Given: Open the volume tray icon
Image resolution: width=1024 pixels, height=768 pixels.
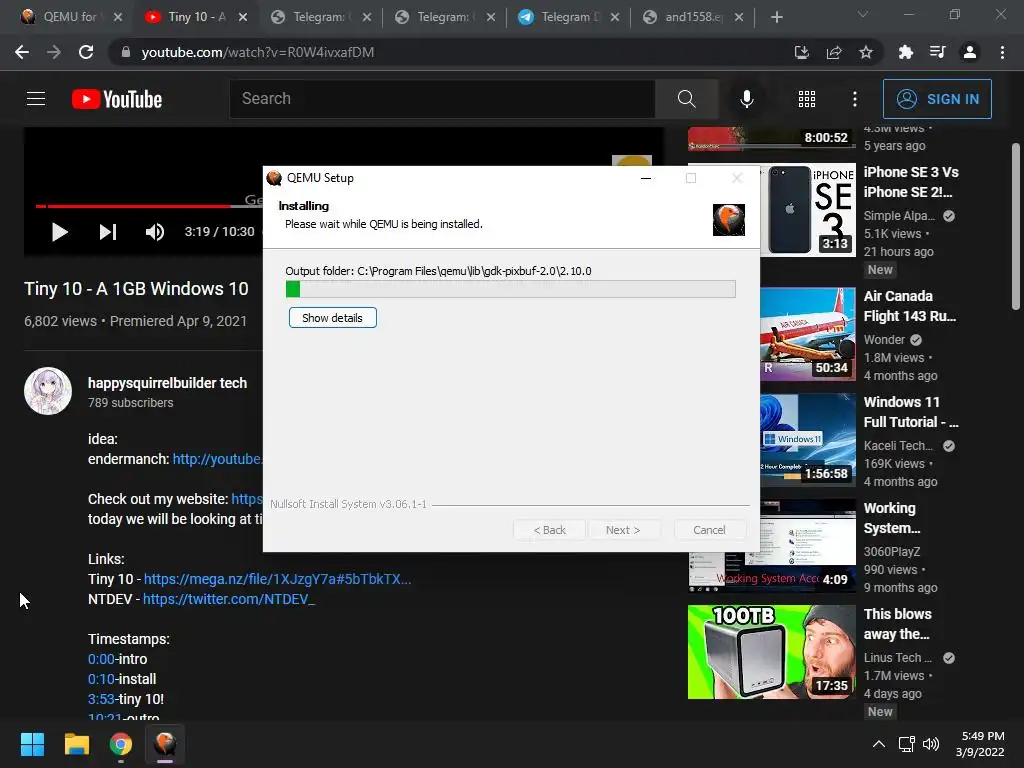Looking at the screenshot, I should point(931,744).
